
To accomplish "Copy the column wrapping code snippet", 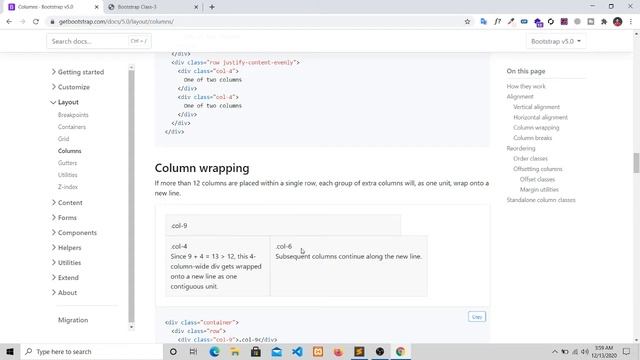I will pyautogui.click(x=477, y=317).
